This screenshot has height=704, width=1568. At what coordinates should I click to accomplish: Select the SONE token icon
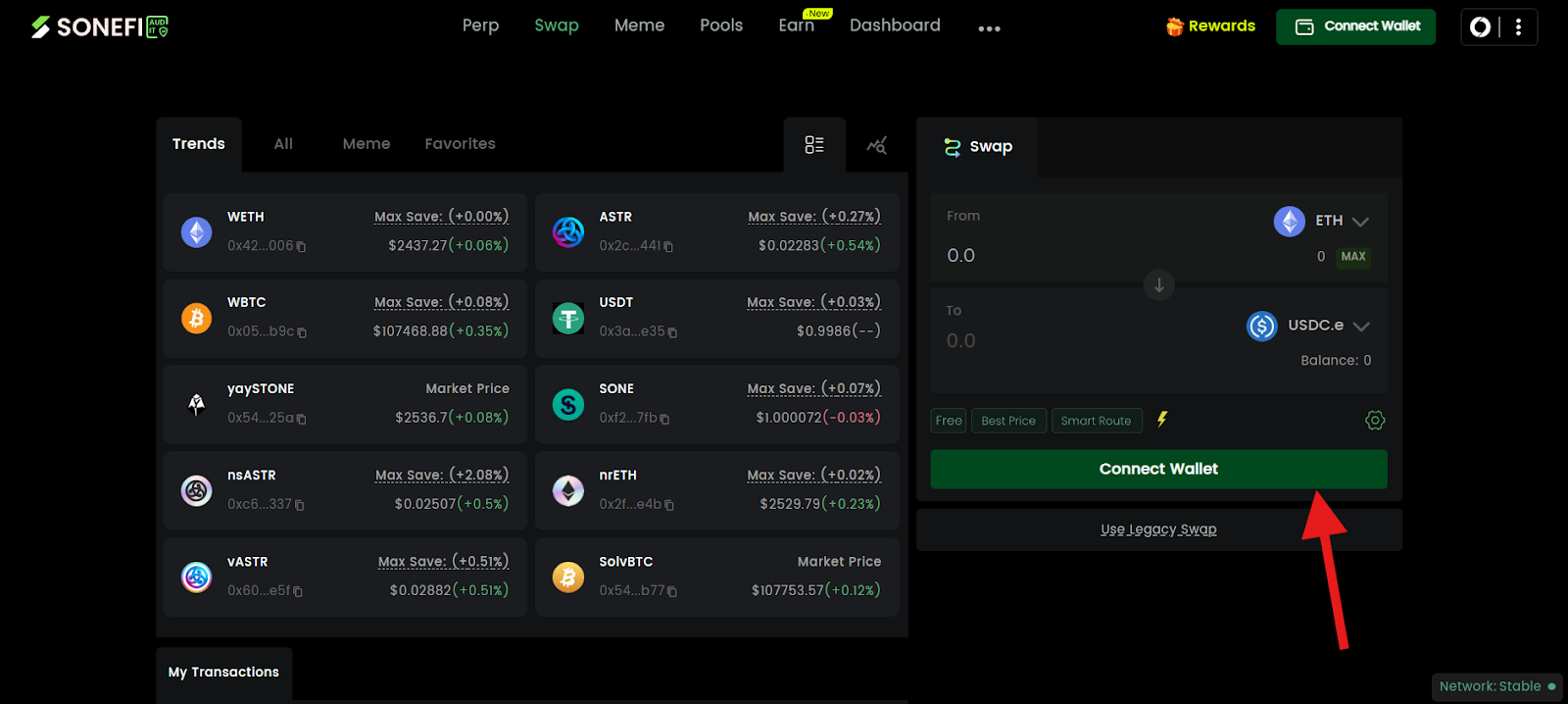[568, 404]
